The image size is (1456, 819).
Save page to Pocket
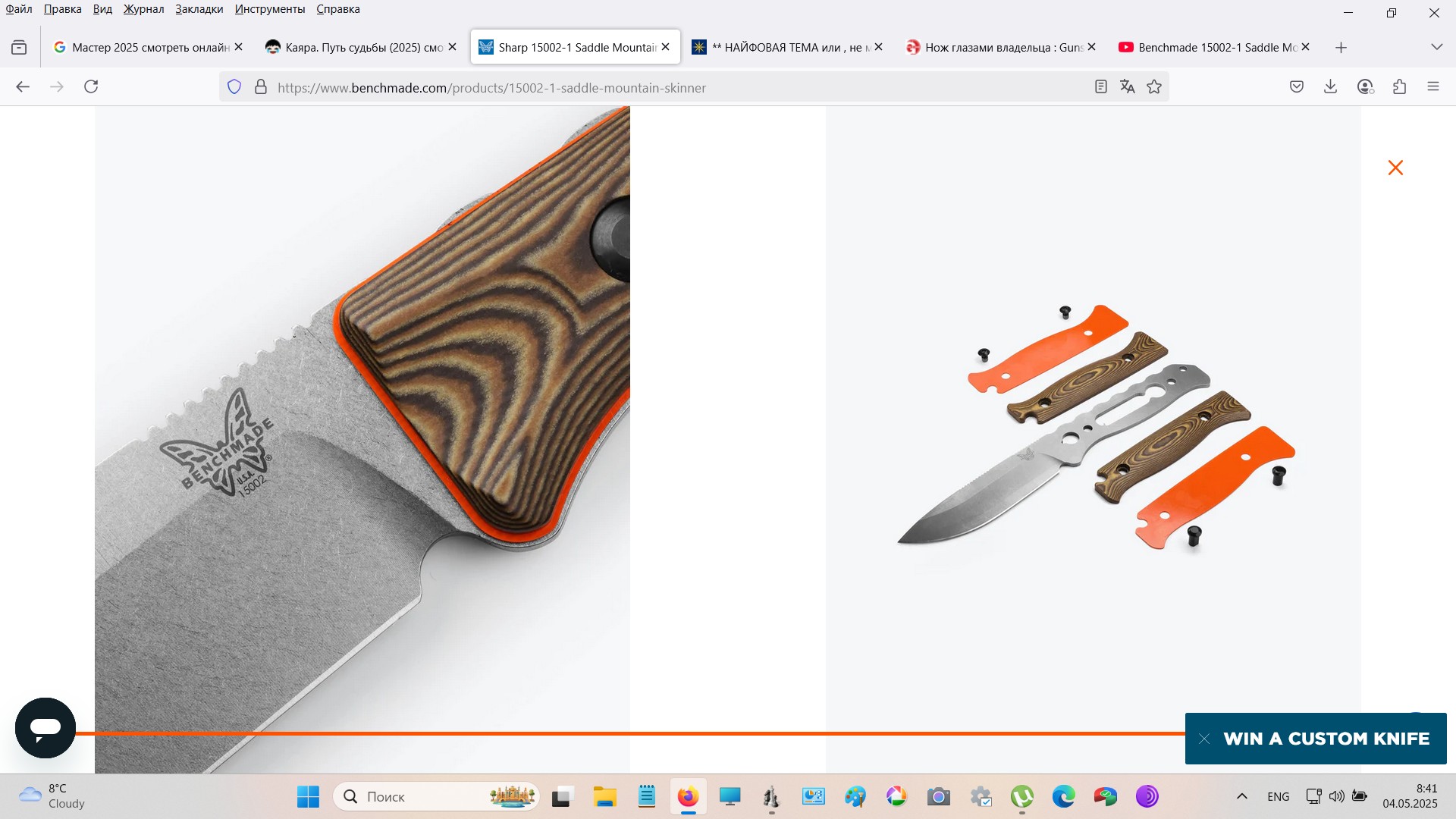1297,86
